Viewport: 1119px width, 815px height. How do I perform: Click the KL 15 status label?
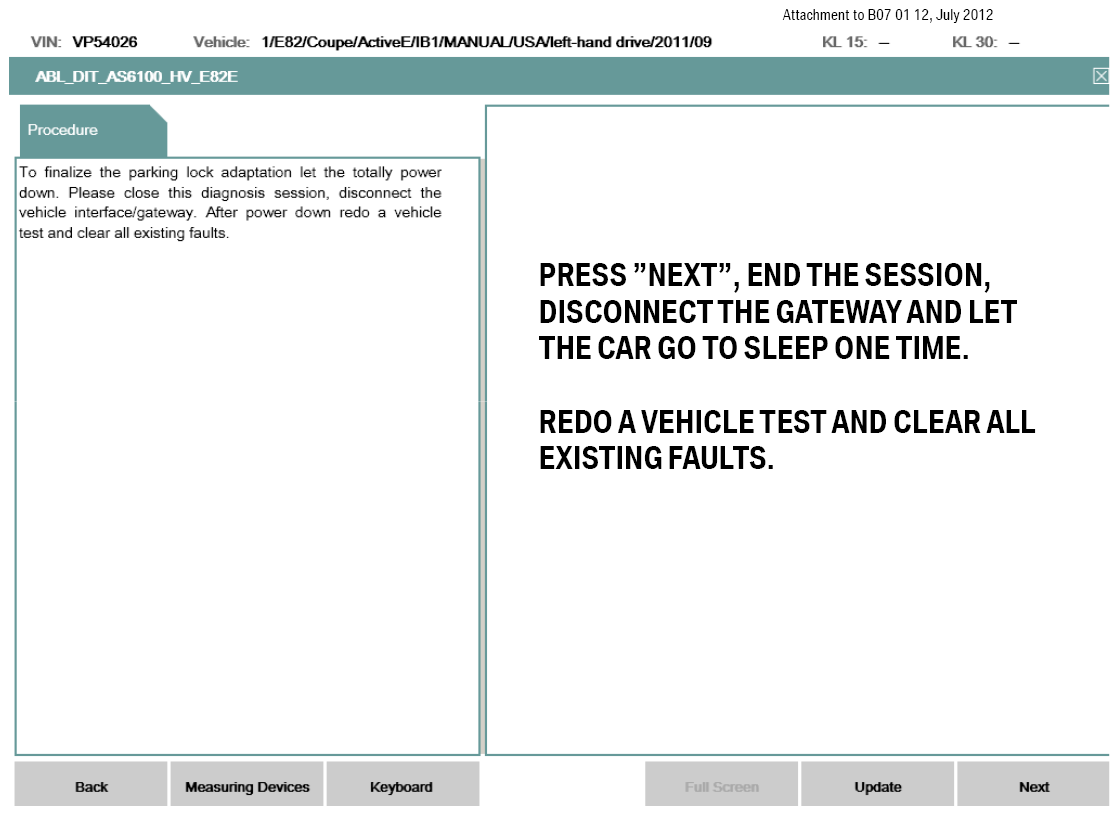pyautogui.click(x=844, y=42)
